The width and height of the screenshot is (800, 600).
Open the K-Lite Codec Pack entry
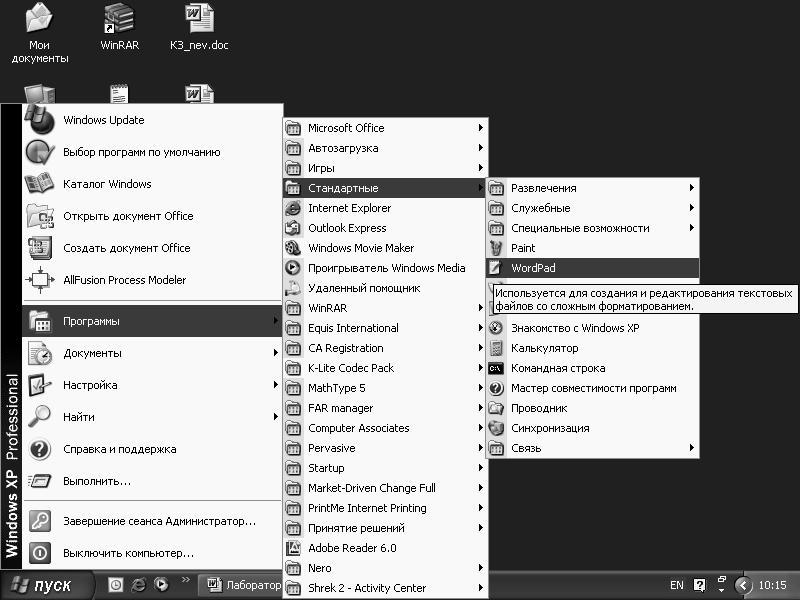pos(384,368)
